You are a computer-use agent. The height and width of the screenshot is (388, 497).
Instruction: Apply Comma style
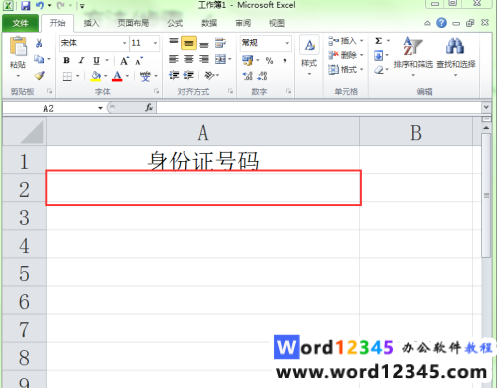[x=285, y=60]
